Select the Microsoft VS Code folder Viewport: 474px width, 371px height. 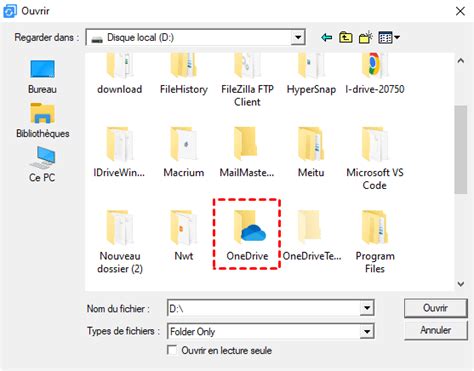[x=375, y=158]
